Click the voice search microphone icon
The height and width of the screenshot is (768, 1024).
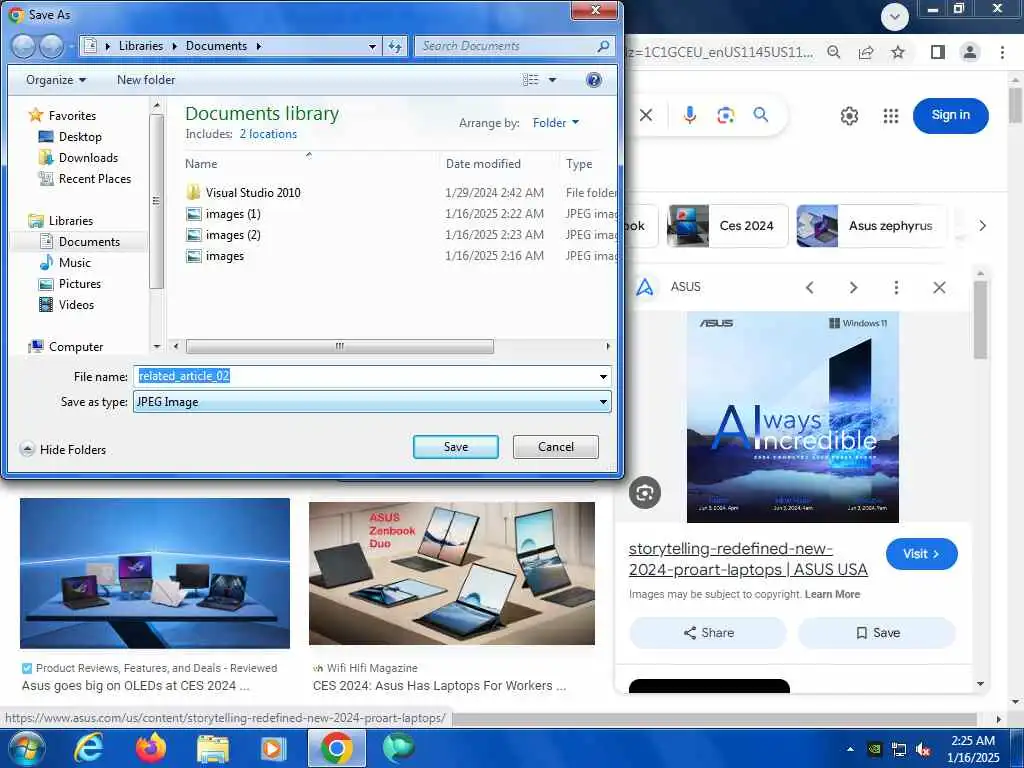[689, 115]
